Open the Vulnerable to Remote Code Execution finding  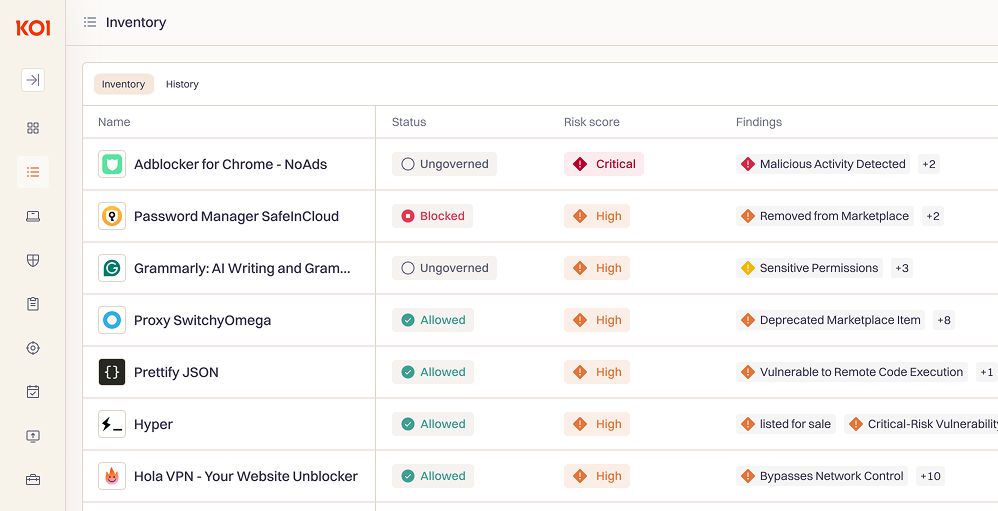(x=852, y=372)
